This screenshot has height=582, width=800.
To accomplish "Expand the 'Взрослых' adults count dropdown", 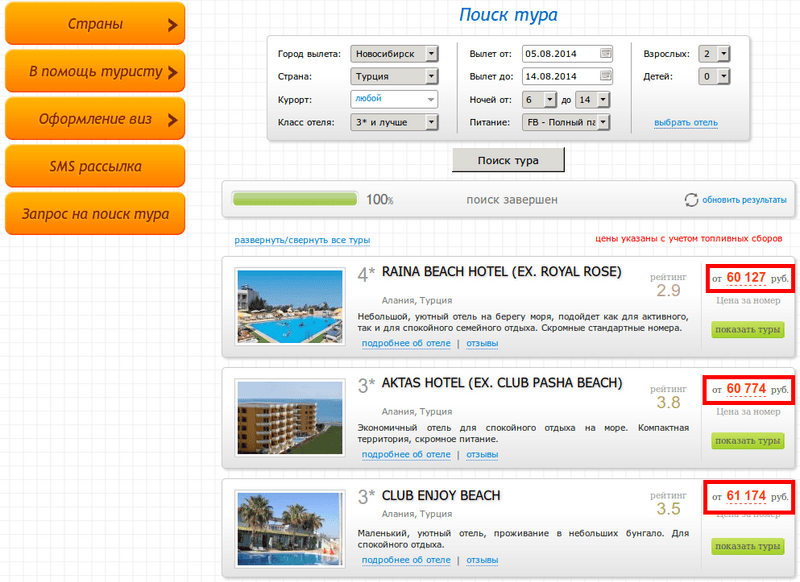I will click(x=723, y=54).
